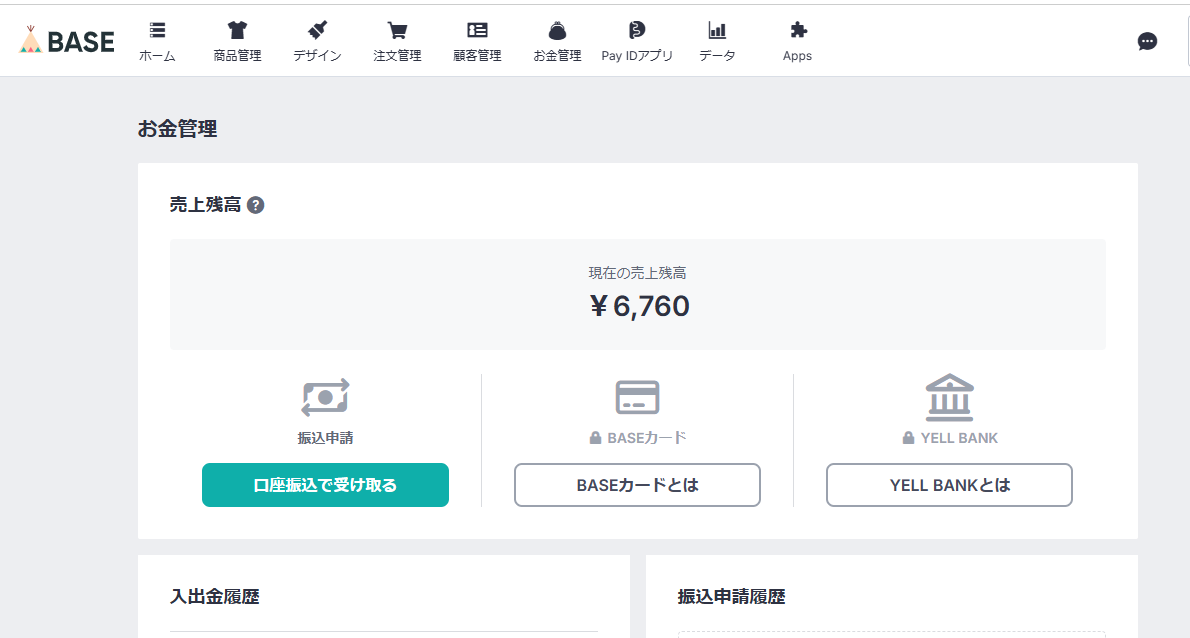1190x638 pixels.
Task: Click the BASEカード credit card icon
Action: click(638, 398)
